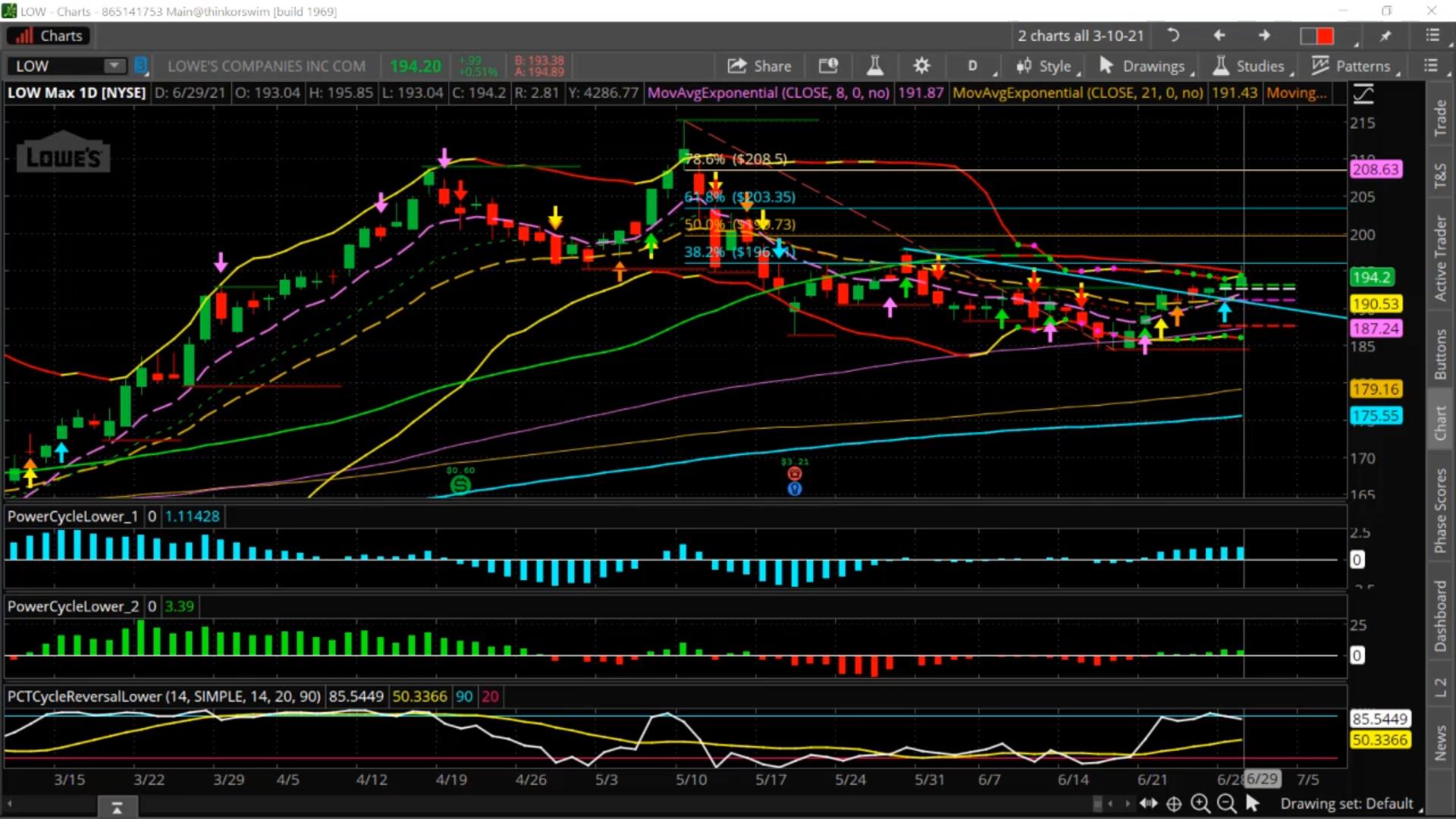Click the undo/refresh curved arrow icon
The height and width of the screenshot is (819, 1456).
point(1173,36)
